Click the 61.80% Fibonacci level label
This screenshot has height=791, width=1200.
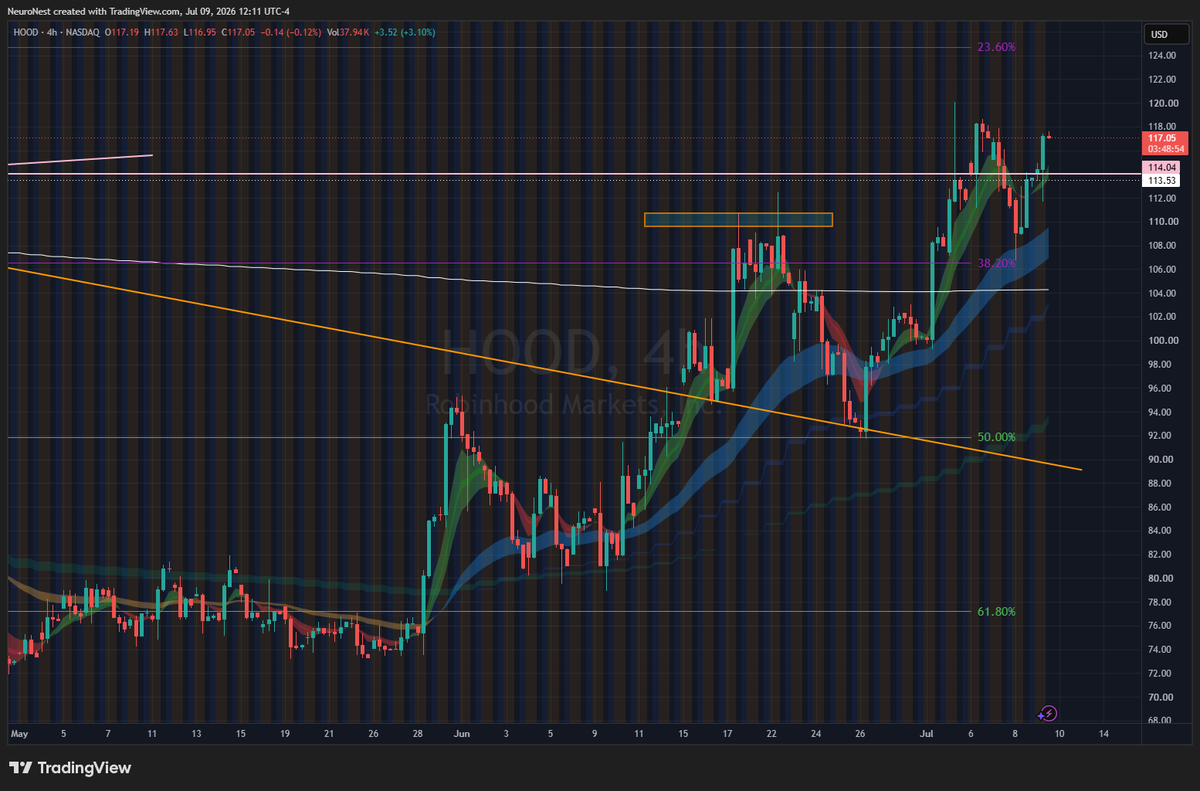(x=997, y=611)
